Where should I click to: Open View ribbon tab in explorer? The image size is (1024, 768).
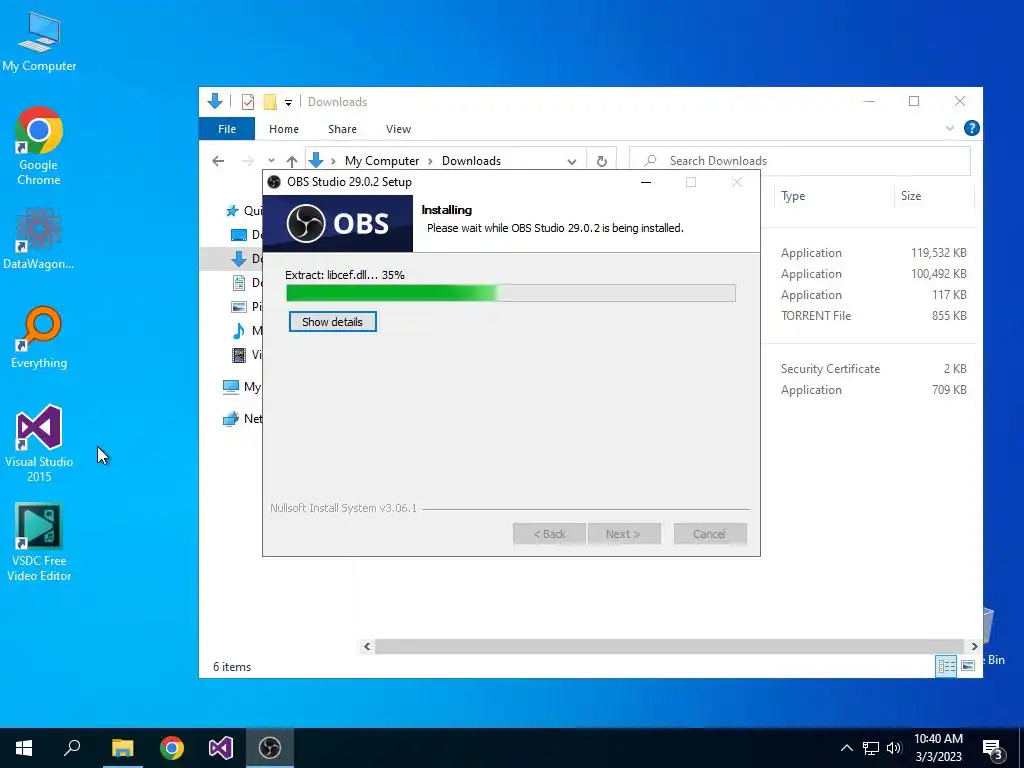click(398, 129)
